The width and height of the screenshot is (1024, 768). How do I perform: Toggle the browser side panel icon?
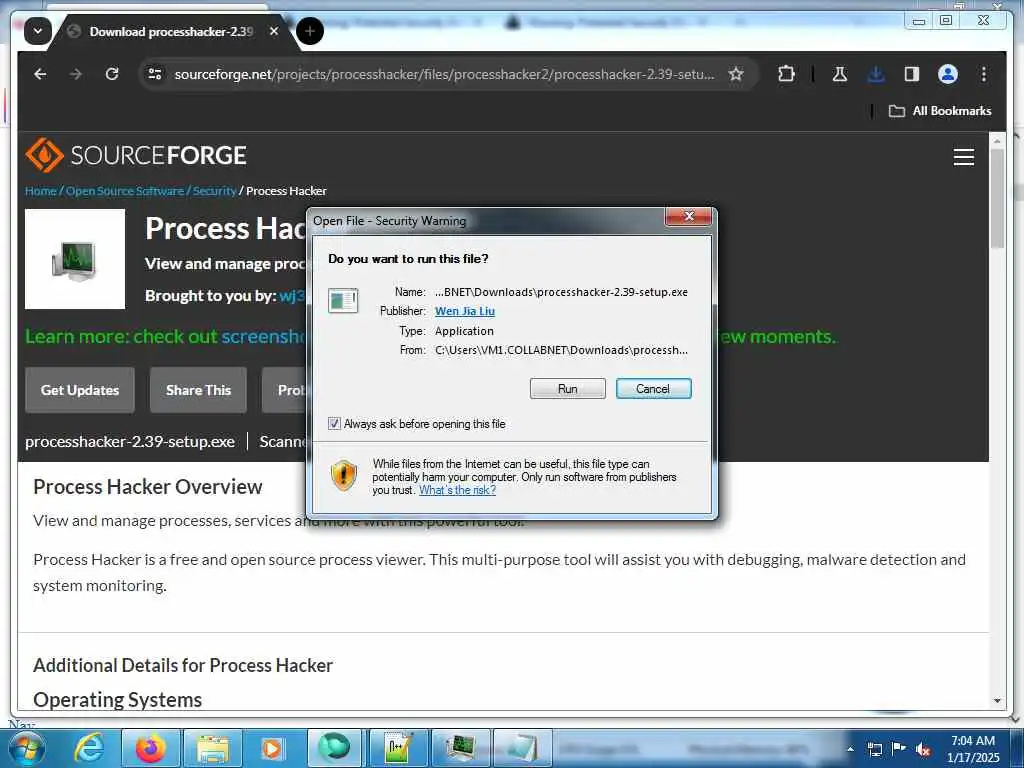click(x=912, y=74)
